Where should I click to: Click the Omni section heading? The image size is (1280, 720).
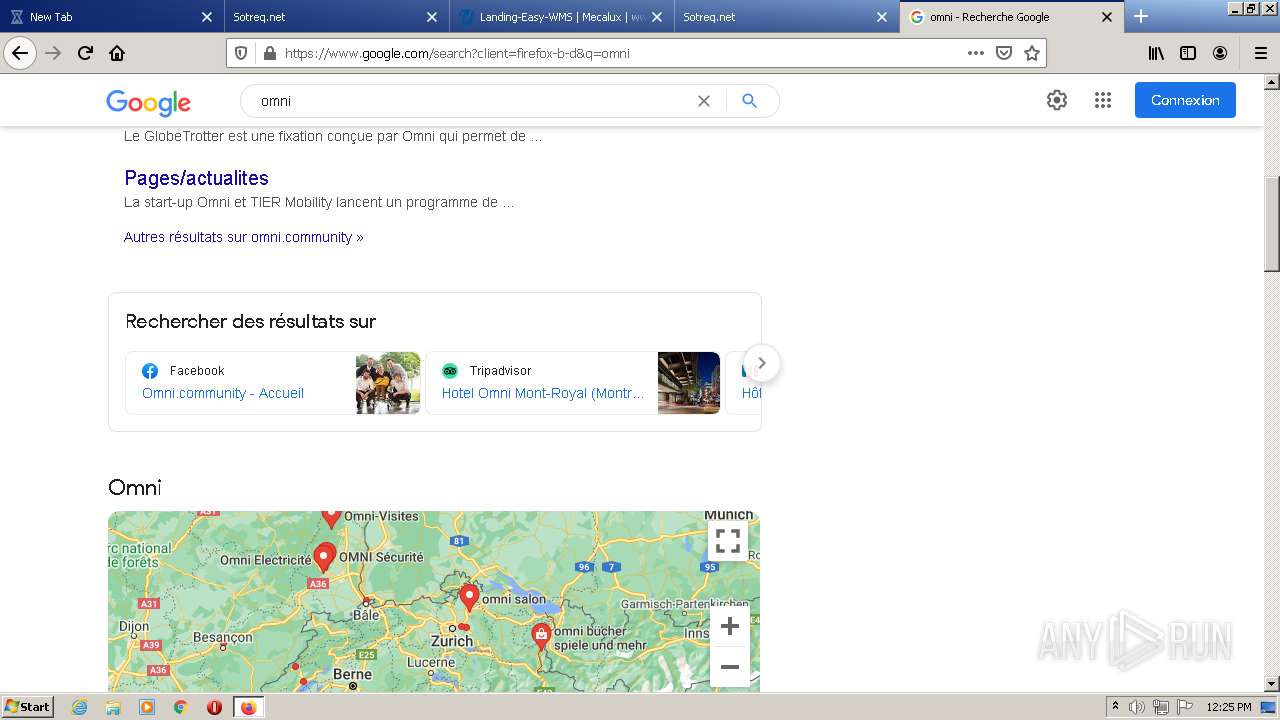click(x=135, y=487)
